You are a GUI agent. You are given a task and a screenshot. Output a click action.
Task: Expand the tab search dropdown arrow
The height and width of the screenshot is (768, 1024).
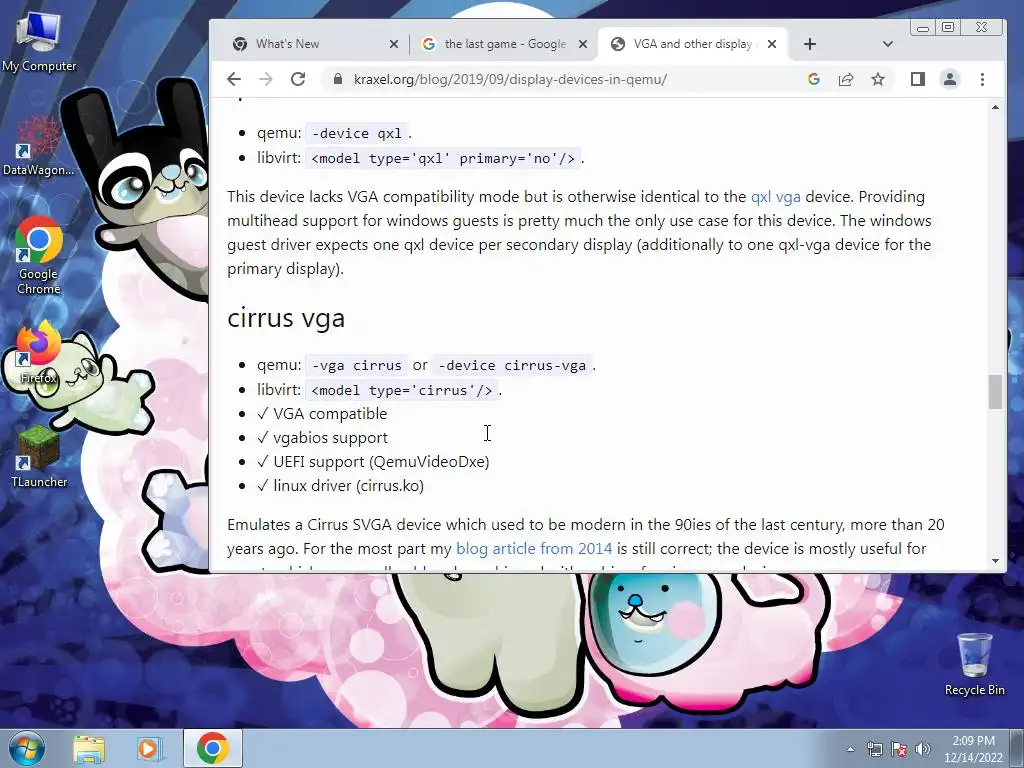888,44
